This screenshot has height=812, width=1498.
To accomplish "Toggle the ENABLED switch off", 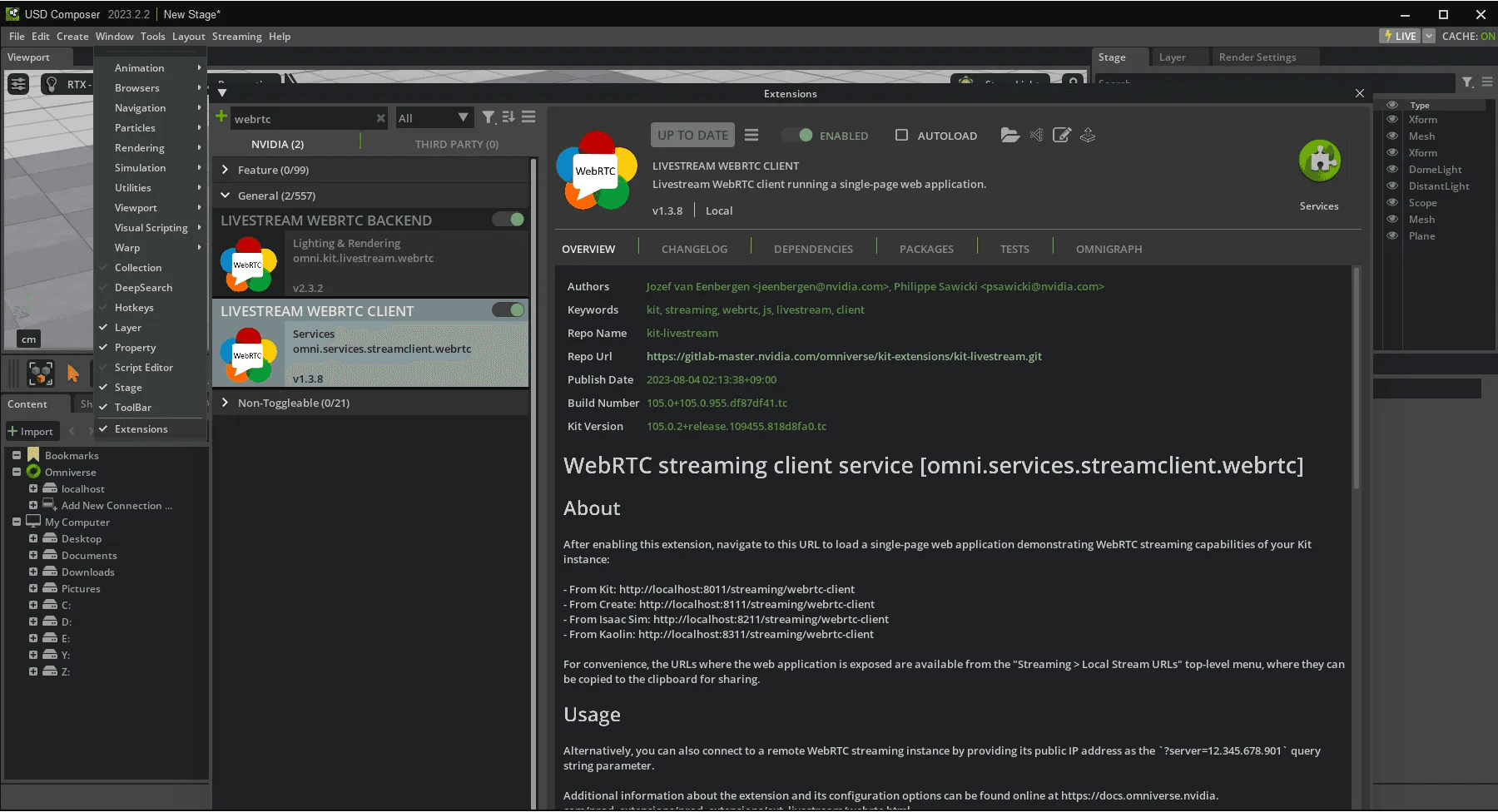I will pyautogui.click(x=797, y=135).
